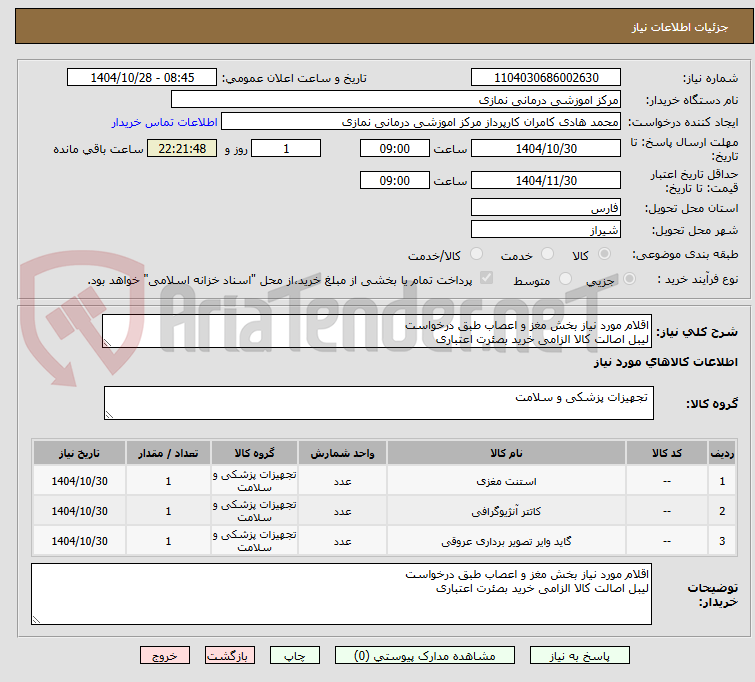
Task: Click the resize handle of گروه کالا box
Action: (109, 415)
